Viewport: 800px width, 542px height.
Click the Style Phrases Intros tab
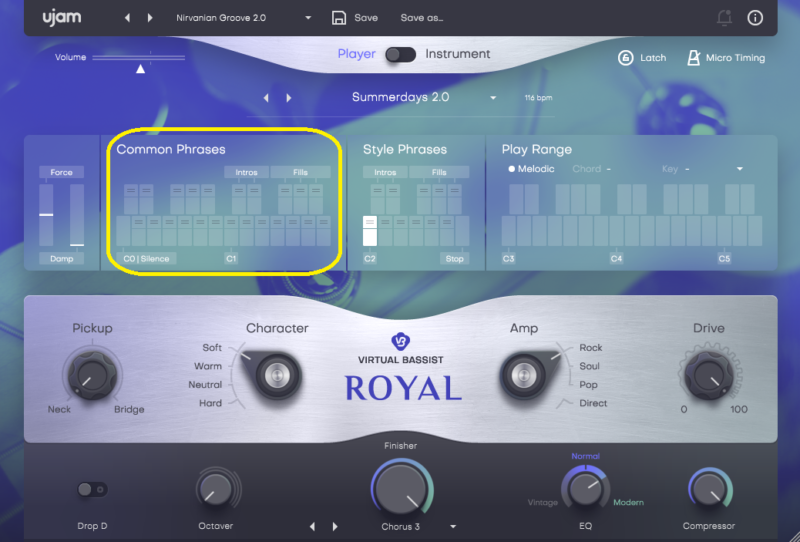(385, 172)
